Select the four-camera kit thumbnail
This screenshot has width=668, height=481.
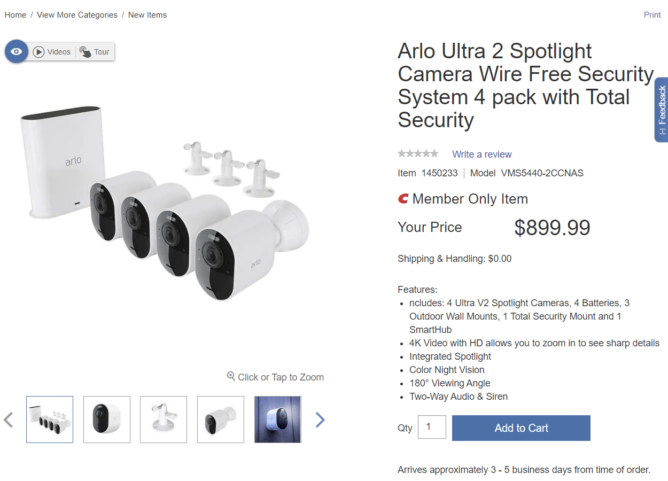[x=49, y=420]
